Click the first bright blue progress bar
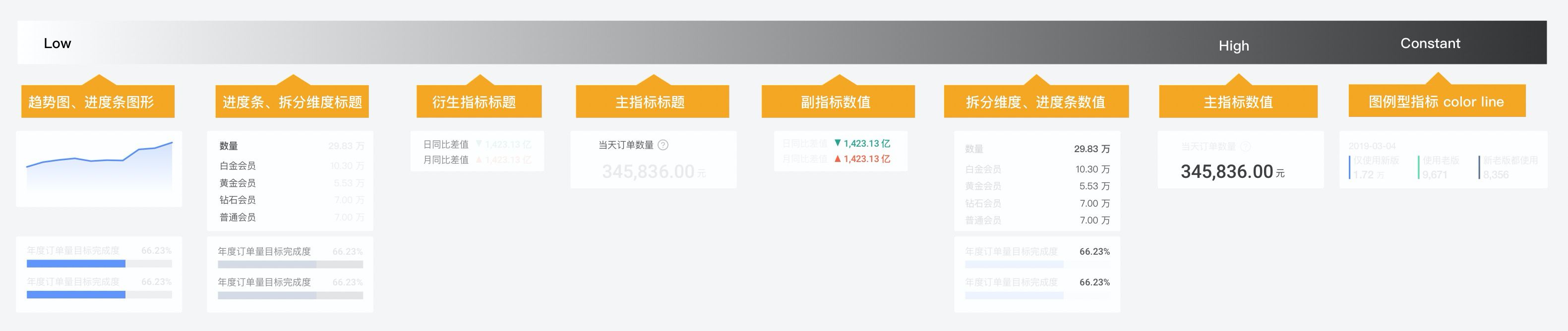This screenshot has height=331, width=1568. pyautogui.click(x=76, y=264)
